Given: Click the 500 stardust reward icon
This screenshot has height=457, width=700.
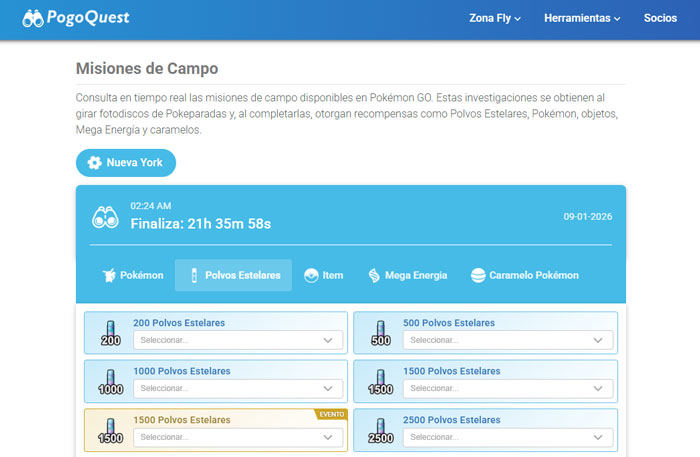Looking at the screenshot, I should [380, 333].
